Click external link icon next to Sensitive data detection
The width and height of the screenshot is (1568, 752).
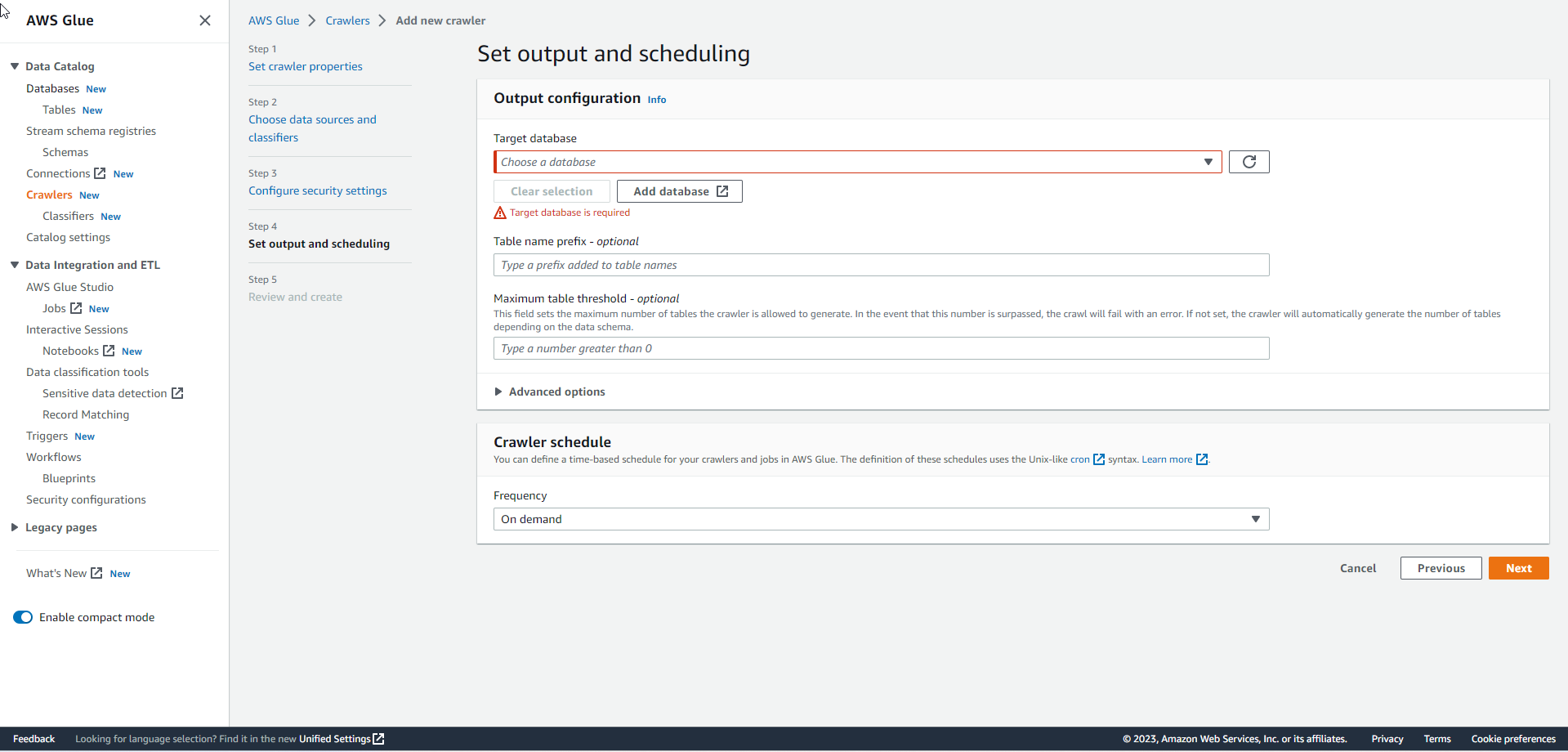coord(177,393)
